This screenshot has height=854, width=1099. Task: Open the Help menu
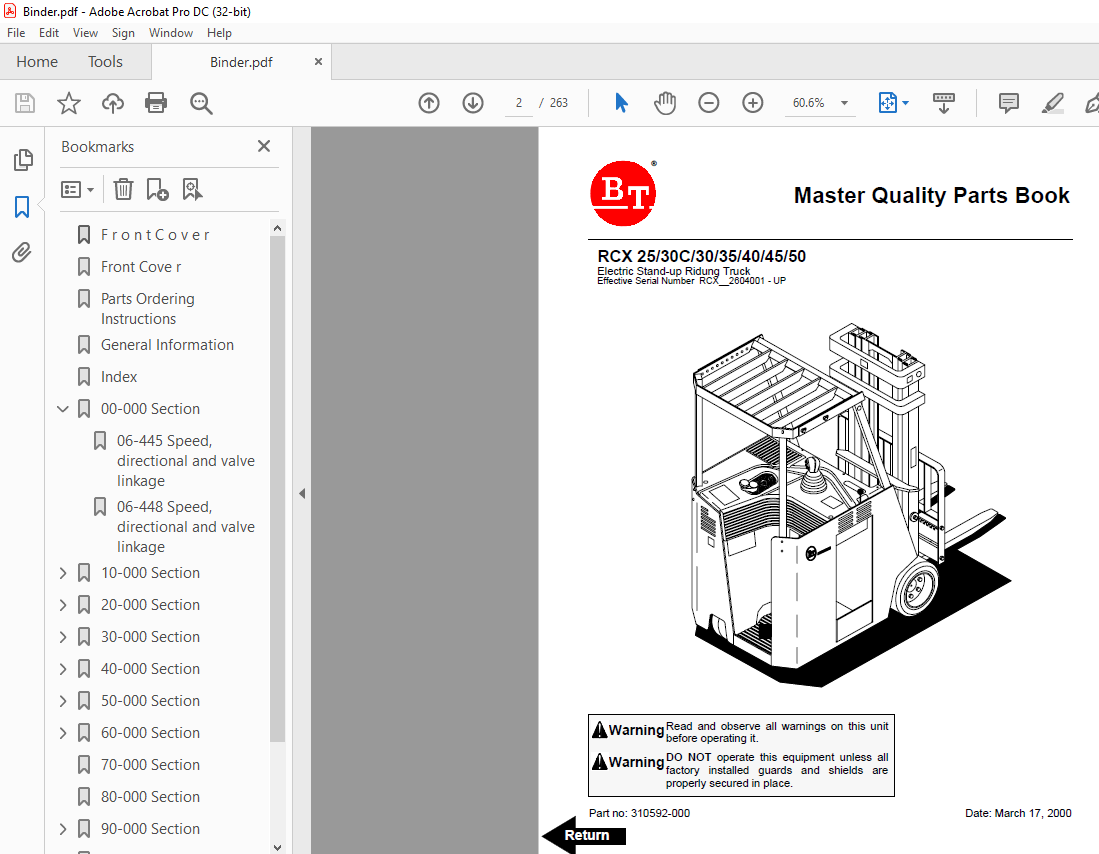219,33
